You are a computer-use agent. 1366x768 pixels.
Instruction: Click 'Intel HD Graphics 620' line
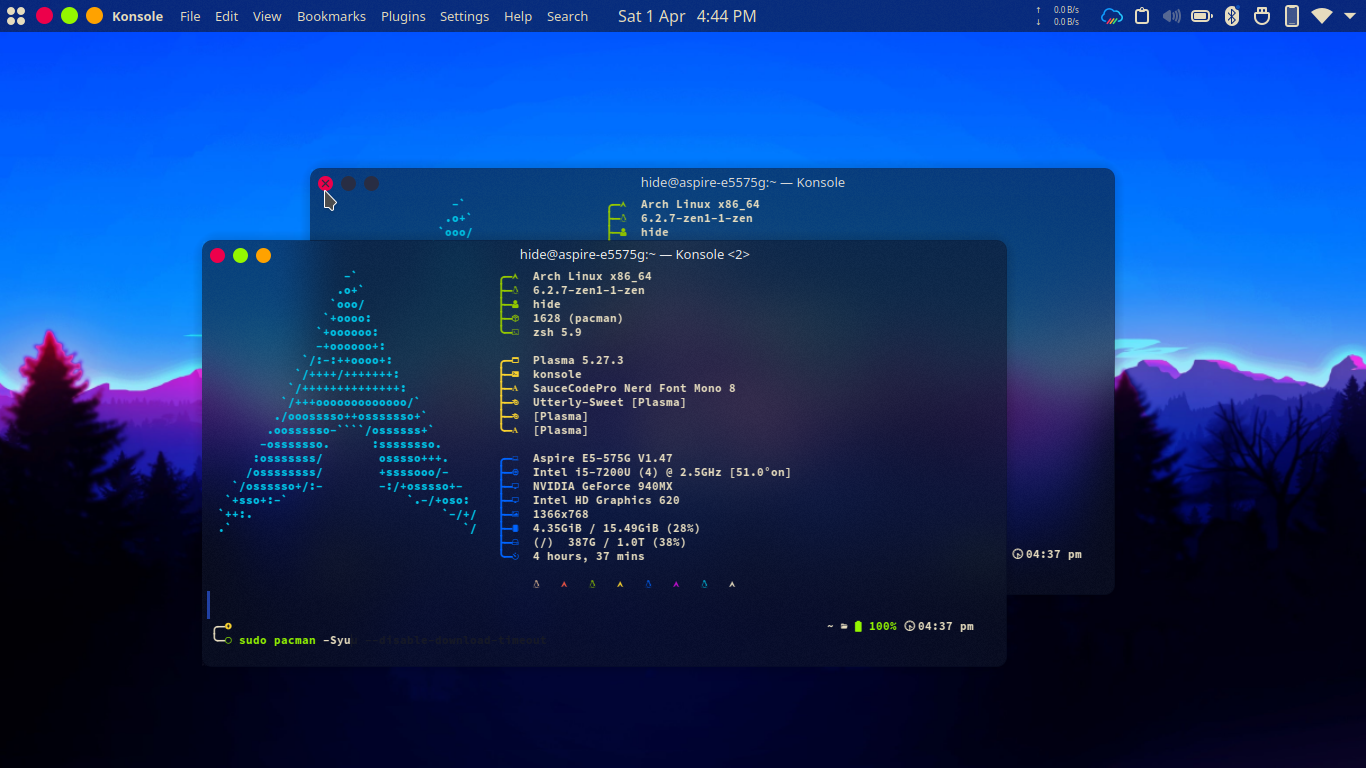[606, 500]
